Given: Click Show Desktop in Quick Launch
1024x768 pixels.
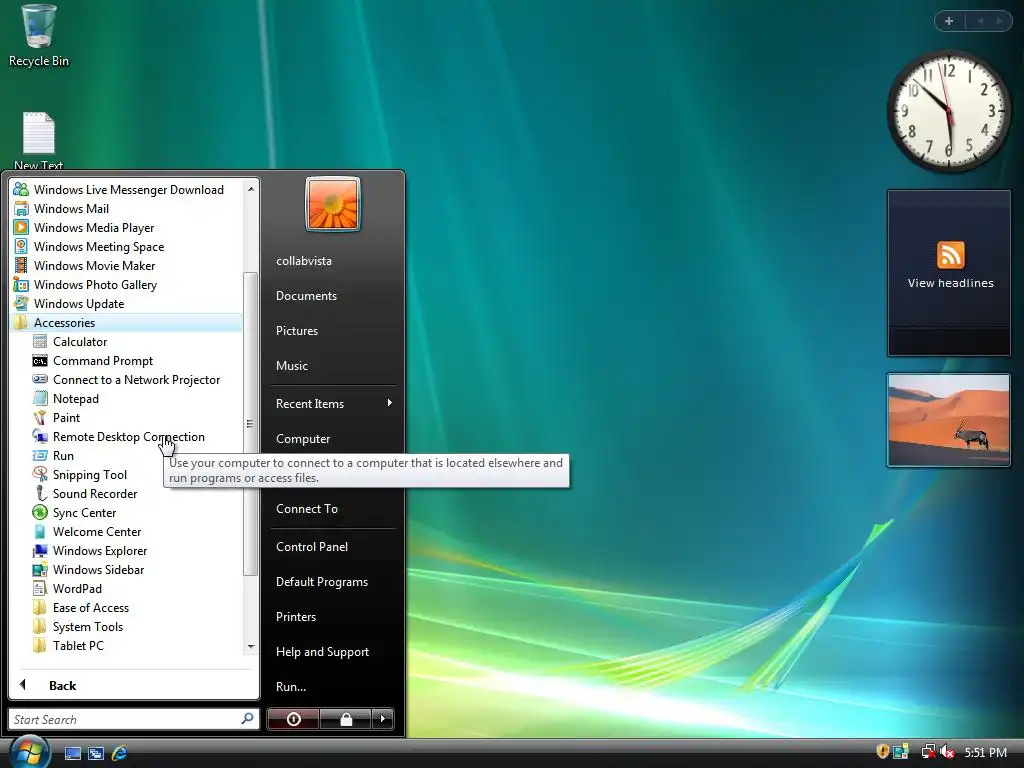Looking at the screenshot, I should (x=72, y=753).
